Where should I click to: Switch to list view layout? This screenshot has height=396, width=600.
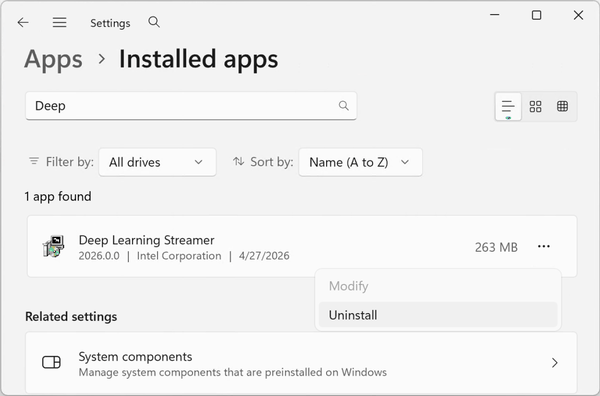[x=508, y=107]
